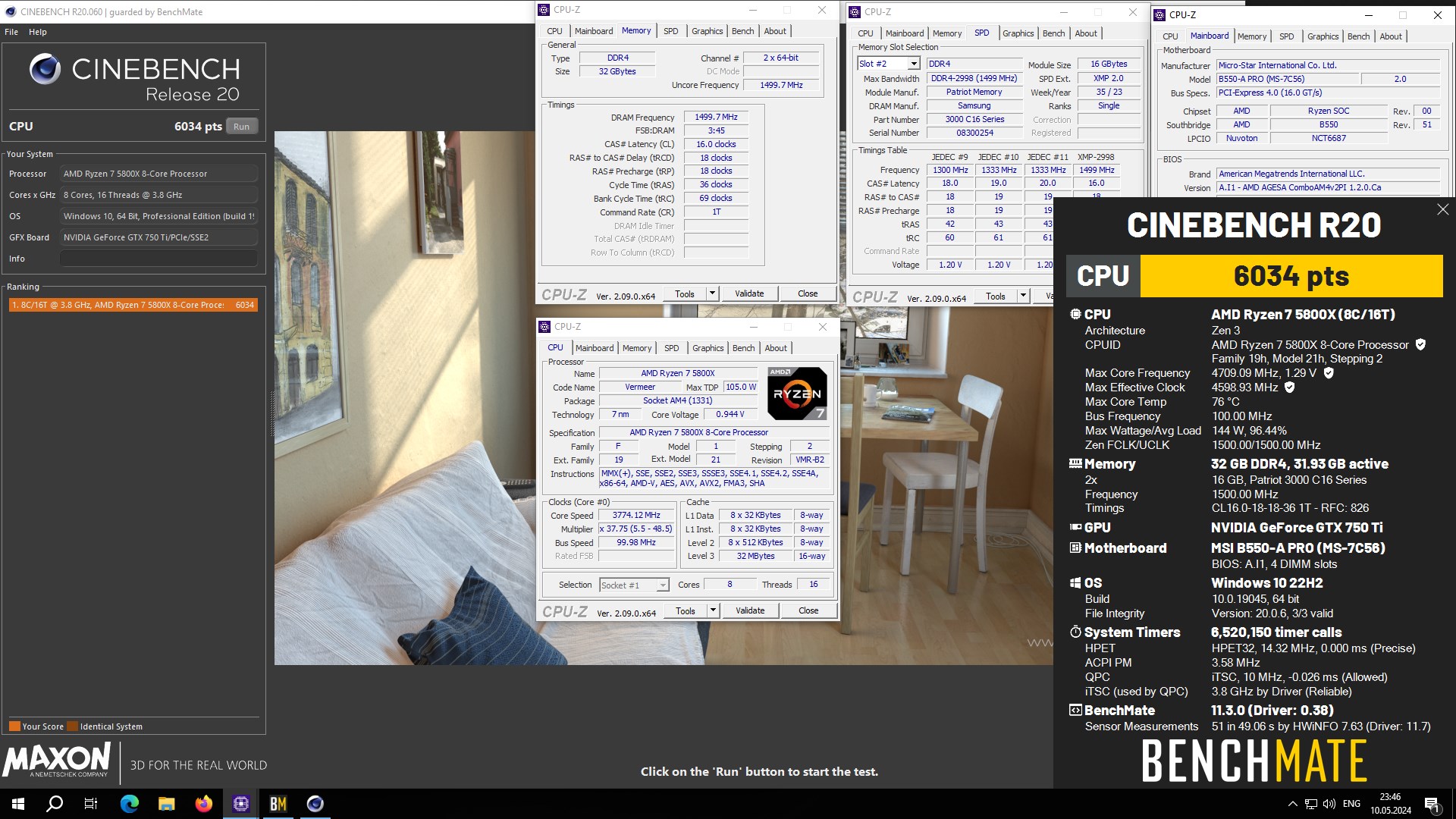Open Windows Search from taskbar

click(55, 804)
